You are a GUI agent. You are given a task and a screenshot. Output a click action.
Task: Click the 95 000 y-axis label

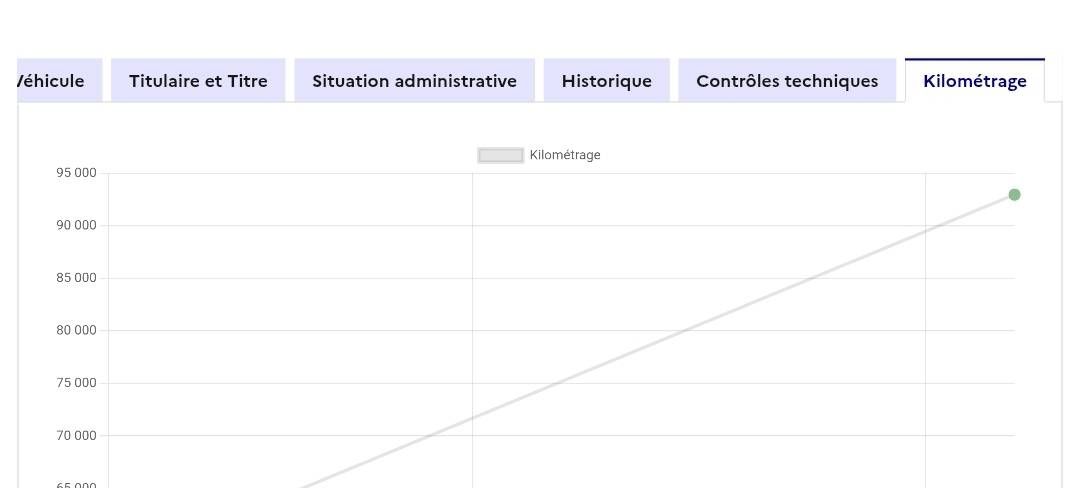coord(77,173)
